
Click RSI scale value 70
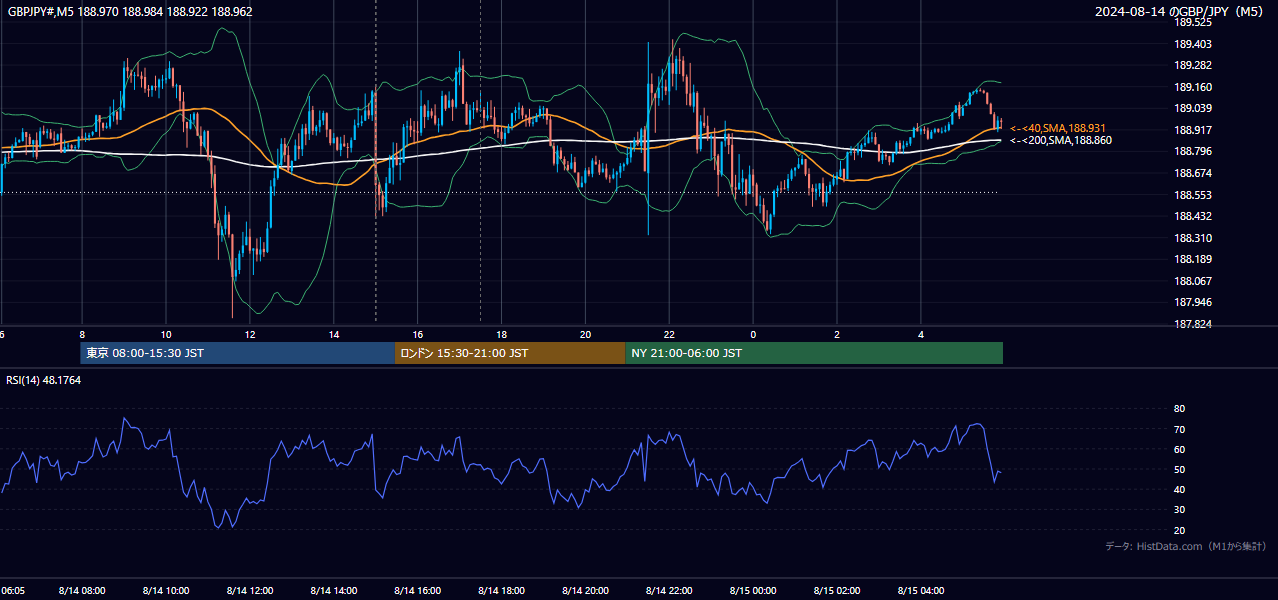[x=1180, y=429]
